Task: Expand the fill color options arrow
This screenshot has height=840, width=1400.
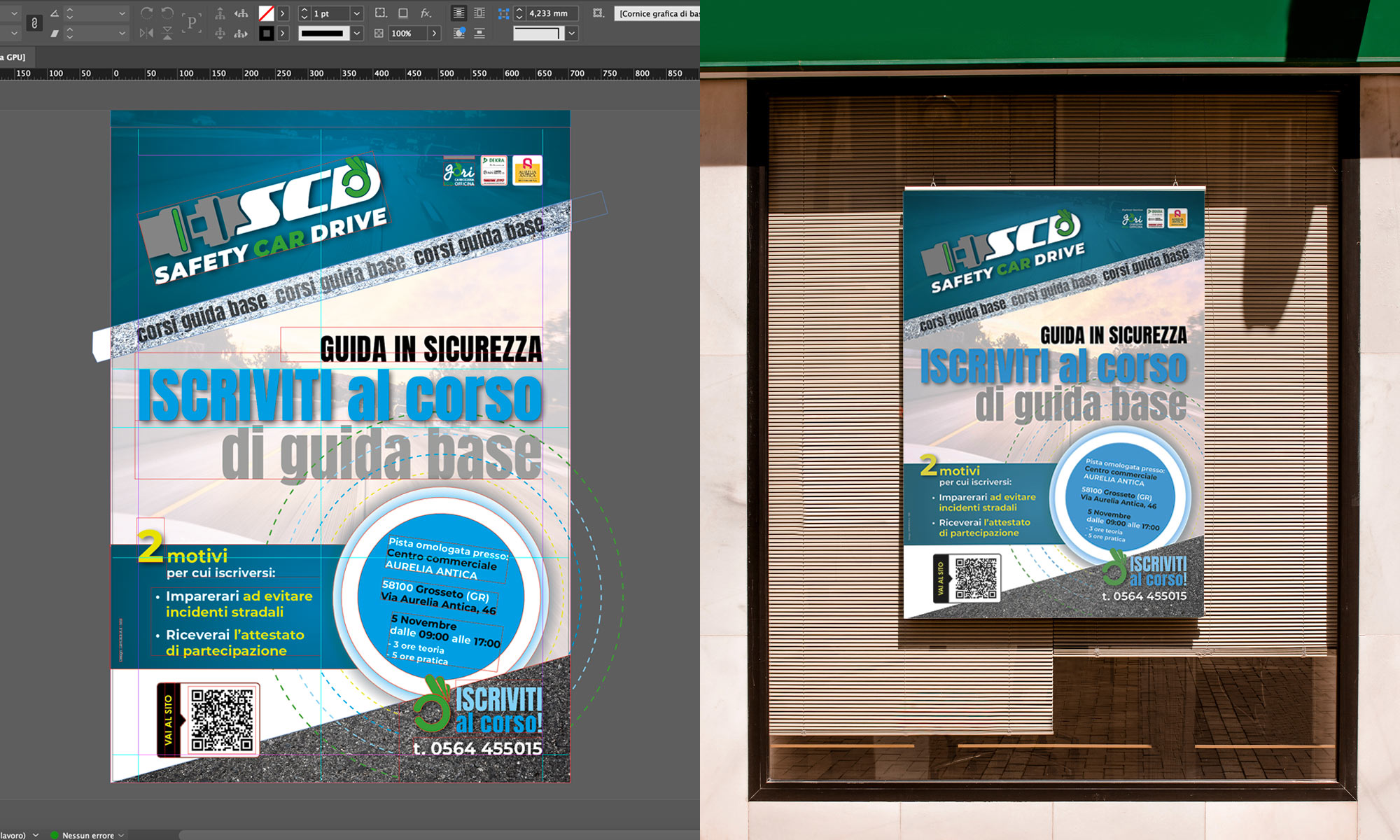Action: pyautogui.click(x=283, y=13)
